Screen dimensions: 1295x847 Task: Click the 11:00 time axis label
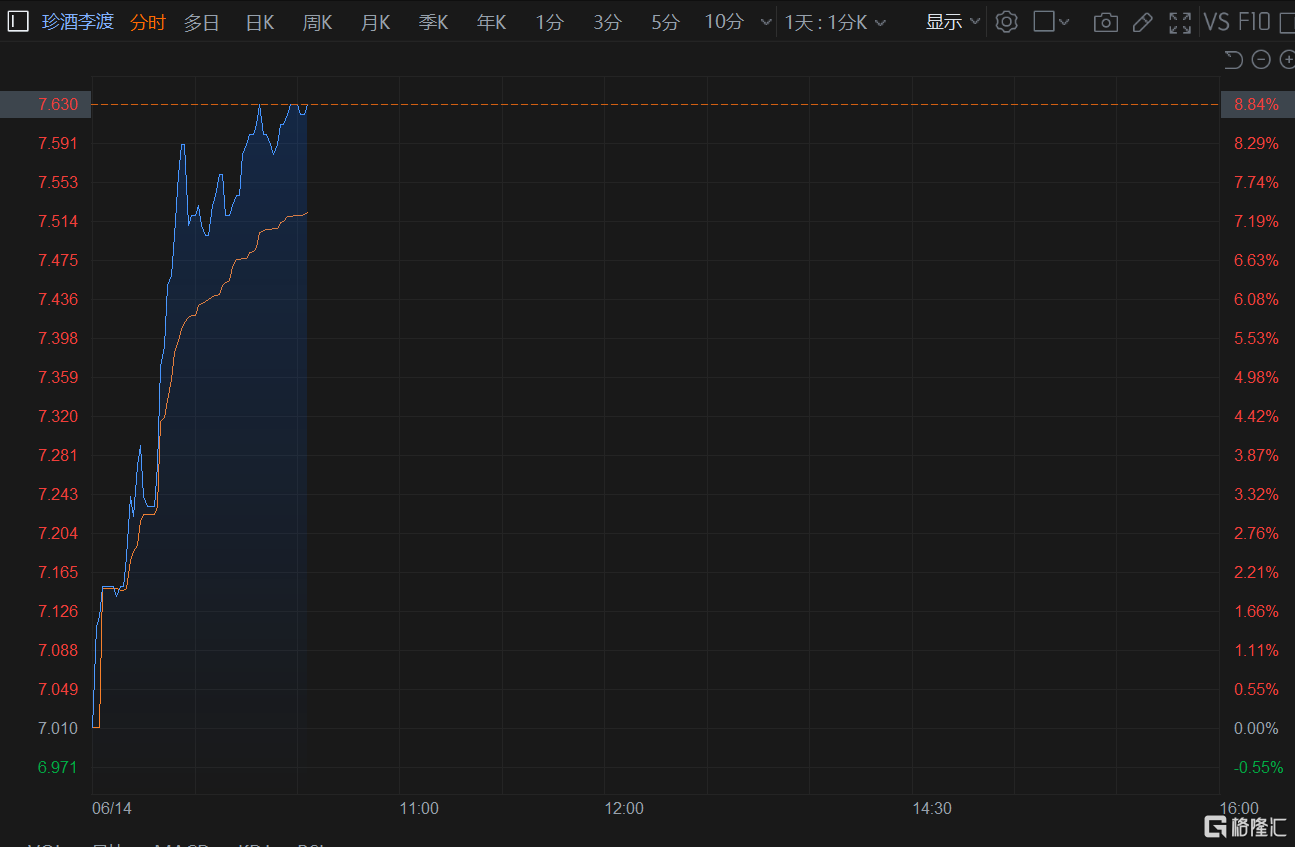(x=419, y=808)
